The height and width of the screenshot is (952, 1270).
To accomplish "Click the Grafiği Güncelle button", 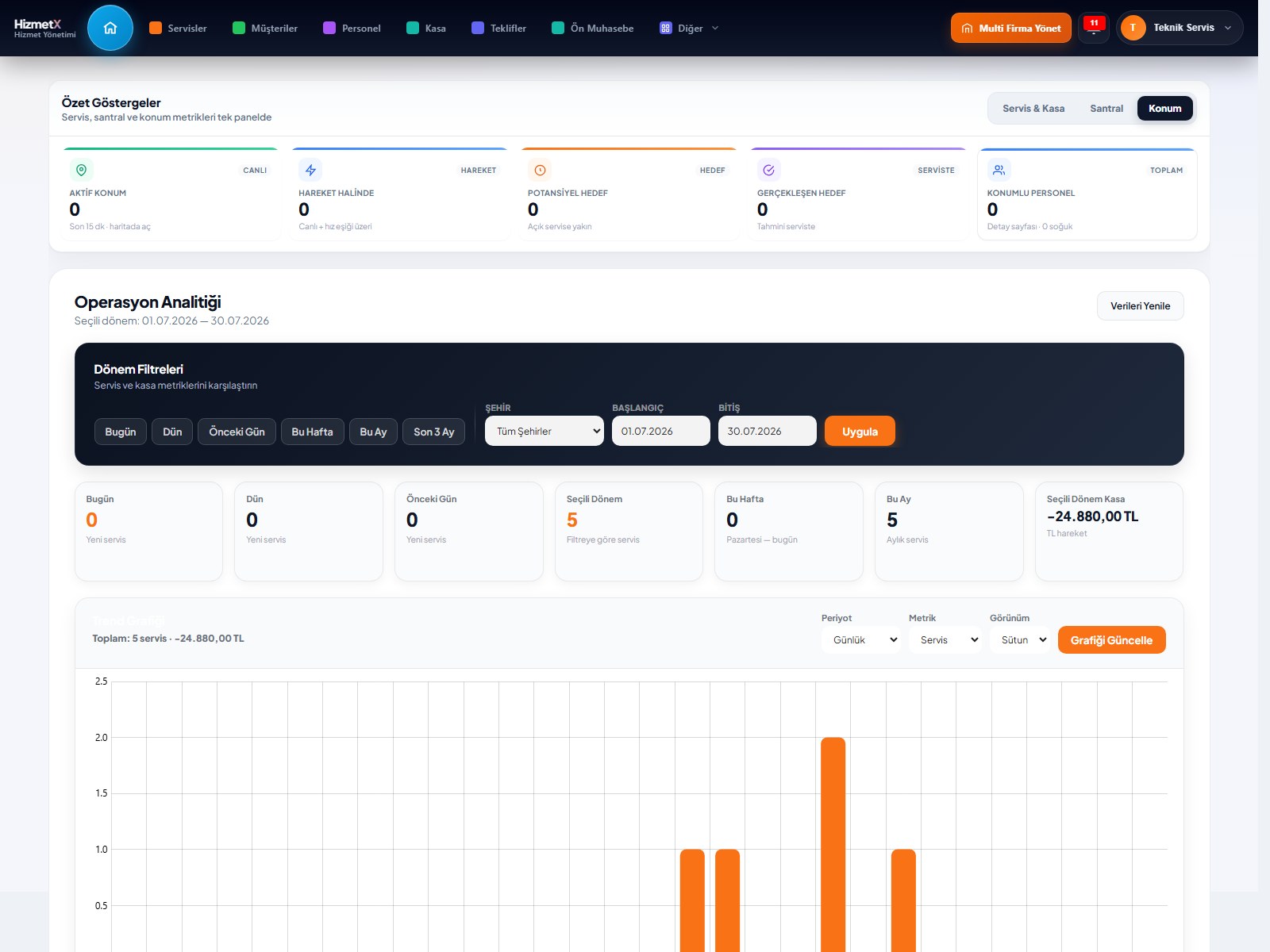I will click(1111, 639).
